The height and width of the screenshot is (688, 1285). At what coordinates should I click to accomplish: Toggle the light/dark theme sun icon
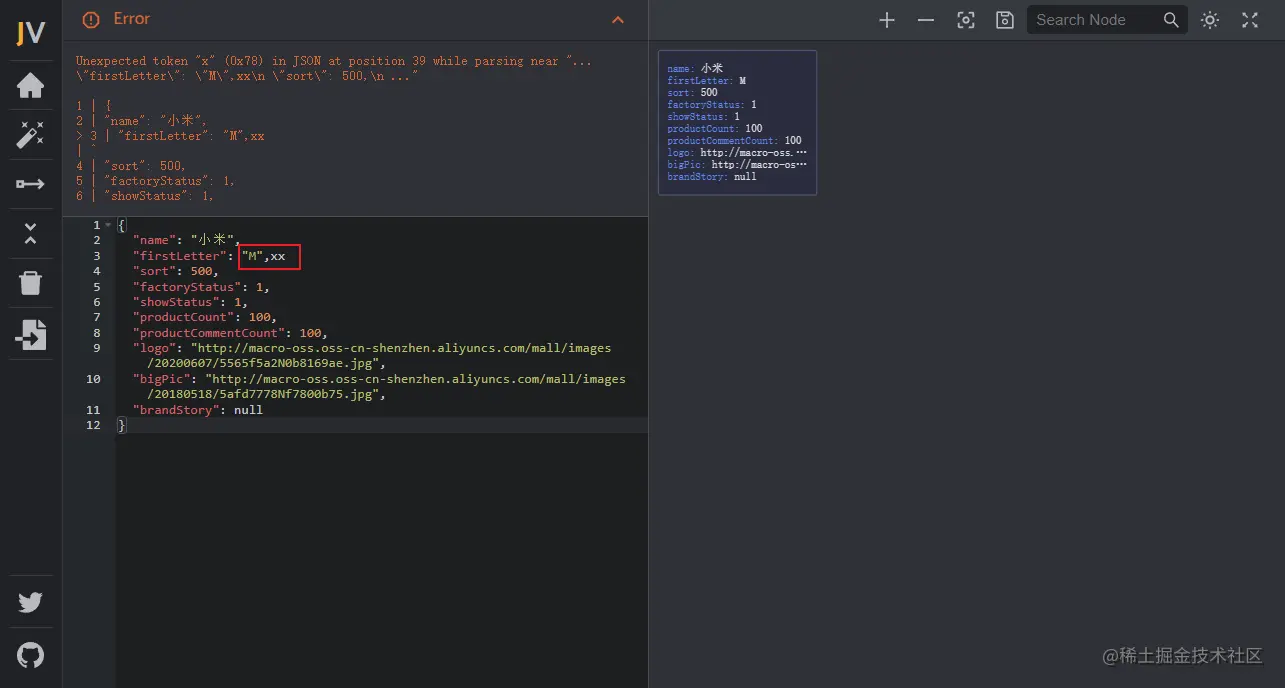tap(1210, 20)
